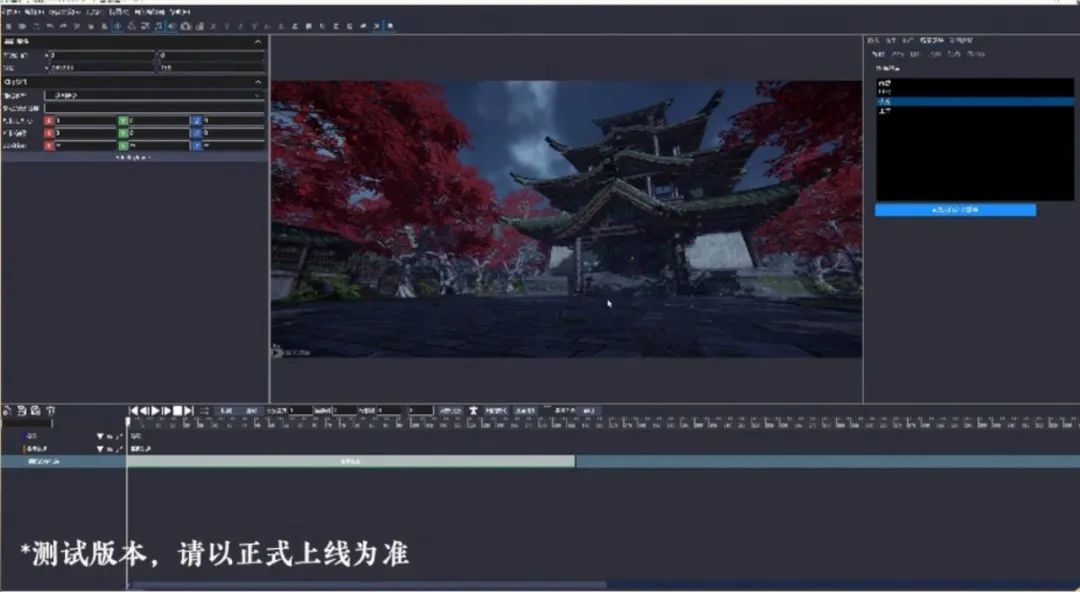Viewport: 1080px width, 592px height.
Task: Click the blue Z swatch in the third vector row
Action: click(196, 145)
